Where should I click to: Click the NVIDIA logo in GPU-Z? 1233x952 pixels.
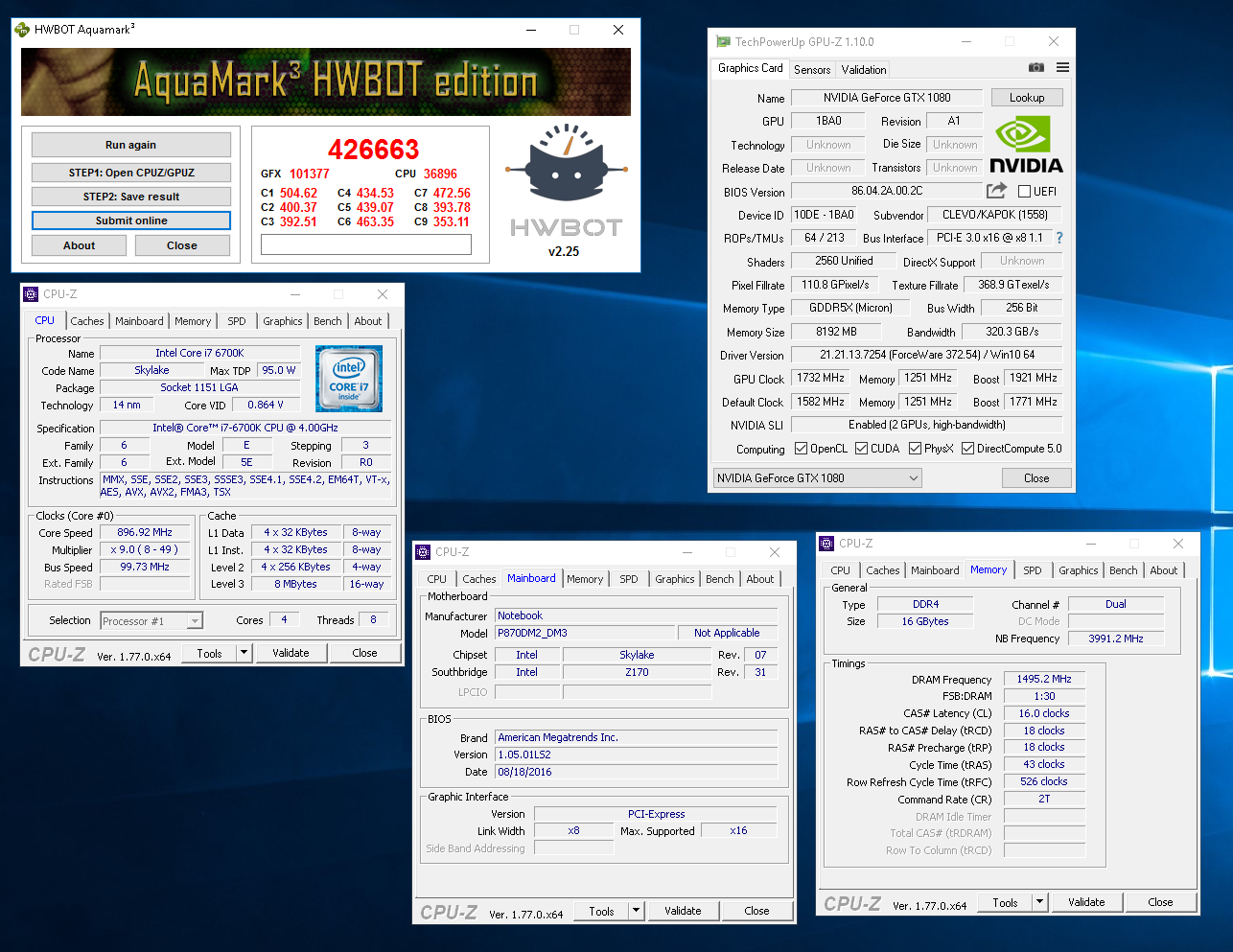[1026, 145]
